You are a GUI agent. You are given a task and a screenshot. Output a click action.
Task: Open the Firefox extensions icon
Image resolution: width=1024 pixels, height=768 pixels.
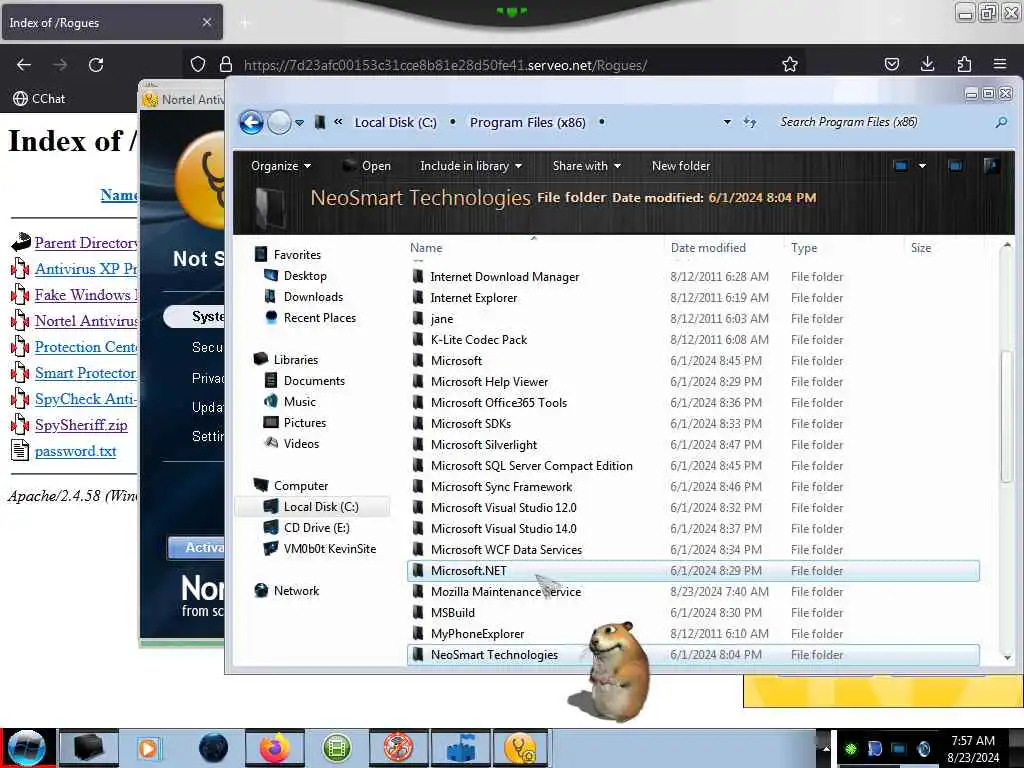(x=964, y=64)
